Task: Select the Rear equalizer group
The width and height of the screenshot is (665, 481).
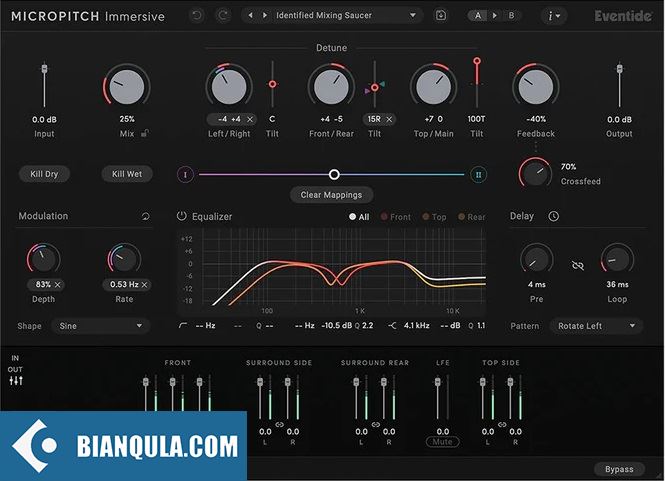Action: tap(472, 217)
